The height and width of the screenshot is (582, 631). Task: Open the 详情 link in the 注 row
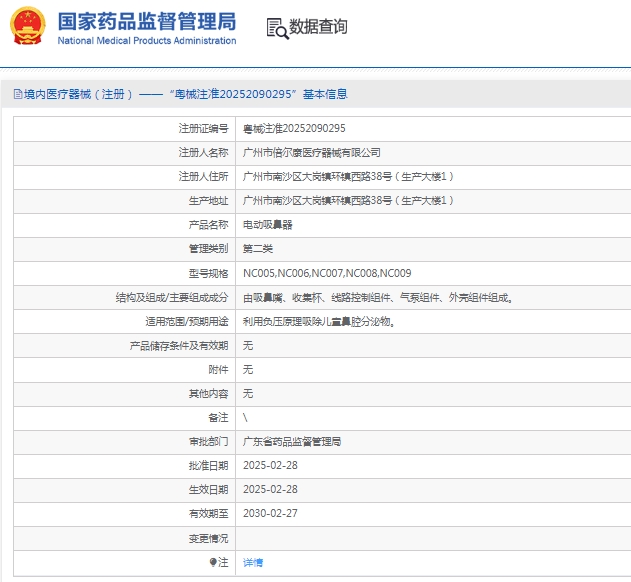pyautogui.click(x=253, y=562)
